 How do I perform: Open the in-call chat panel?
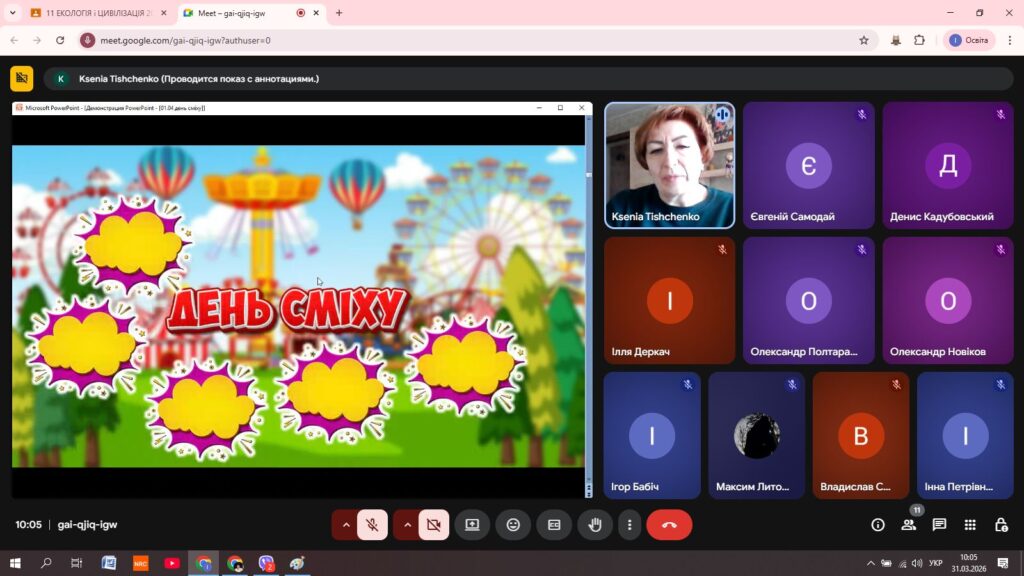(x=939, y=525)
